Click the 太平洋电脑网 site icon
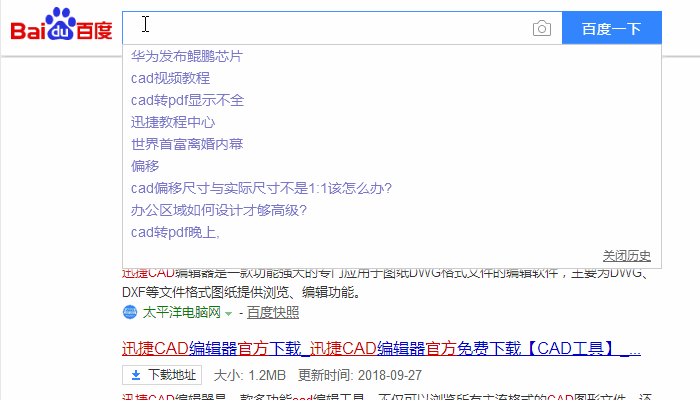 [130, 312]
